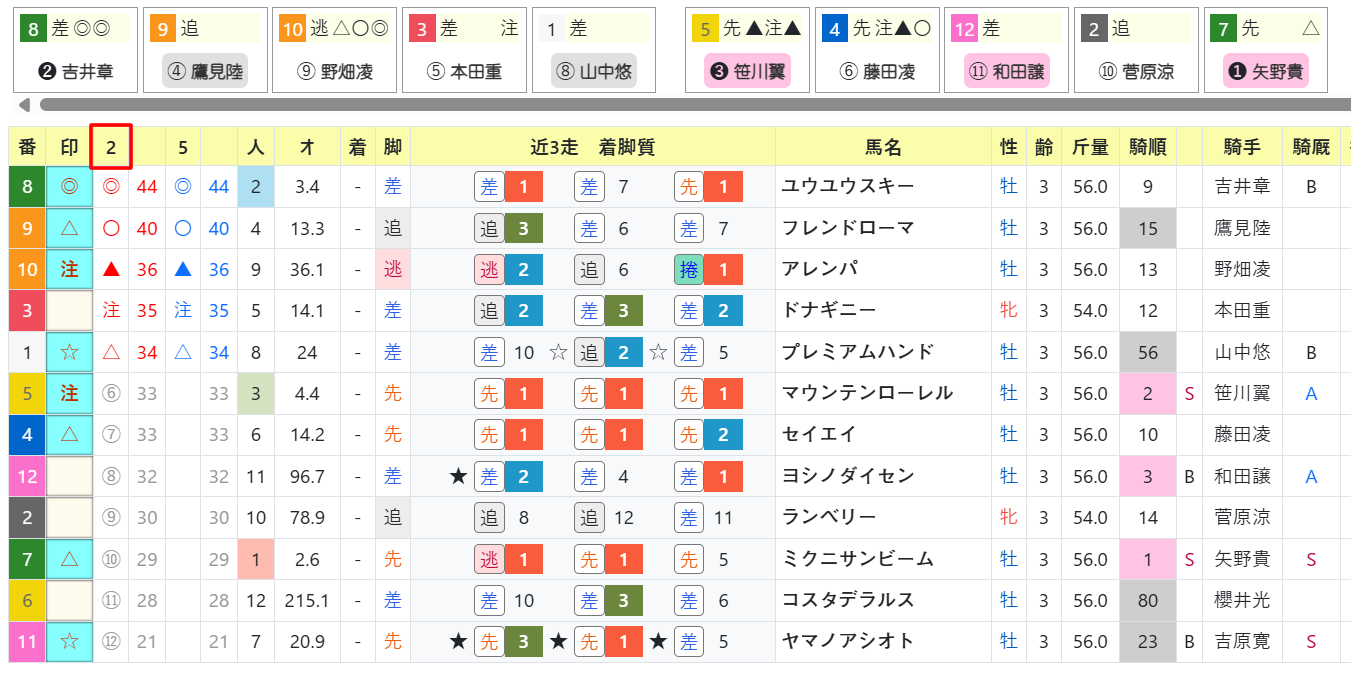
Task: Open horse name マウンテンローレル
Action: click(x=867, y=393)
